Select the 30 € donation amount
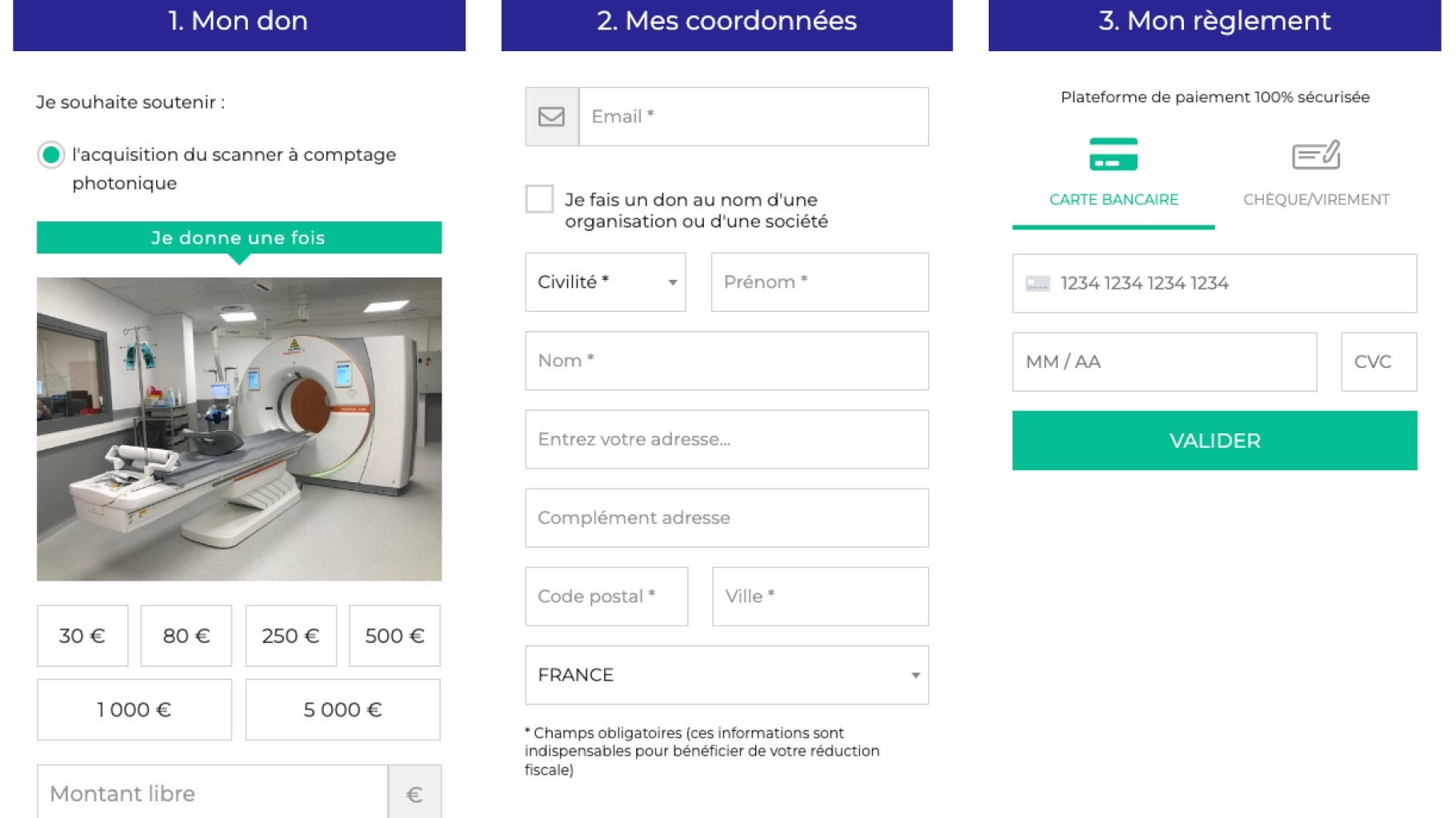Screen dimensions: 1456x818 [82, 636]
